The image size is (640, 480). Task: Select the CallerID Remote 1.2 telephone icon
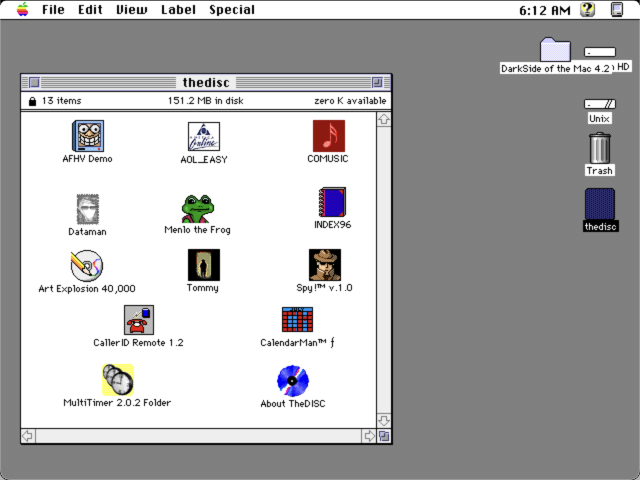[x=139, y=320]
